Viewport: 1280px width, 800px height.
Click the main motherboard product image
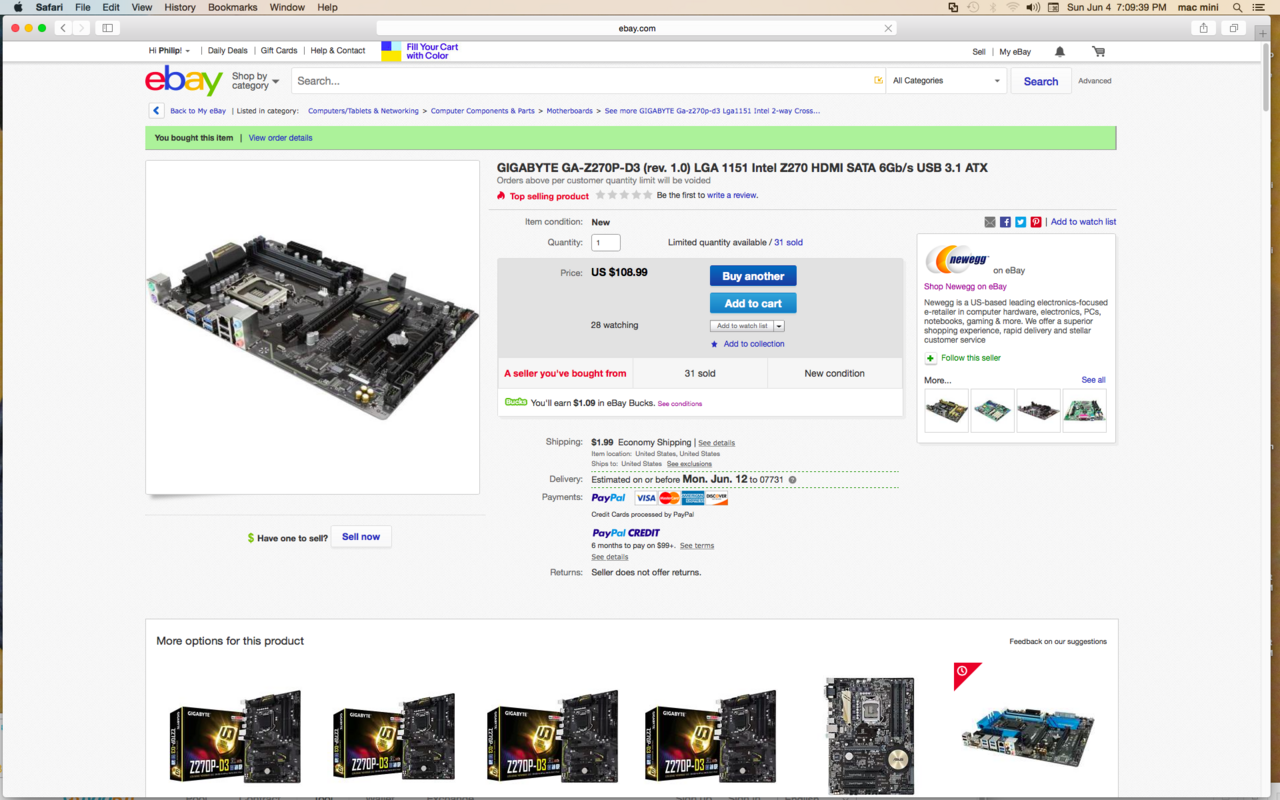pos(312,327)
